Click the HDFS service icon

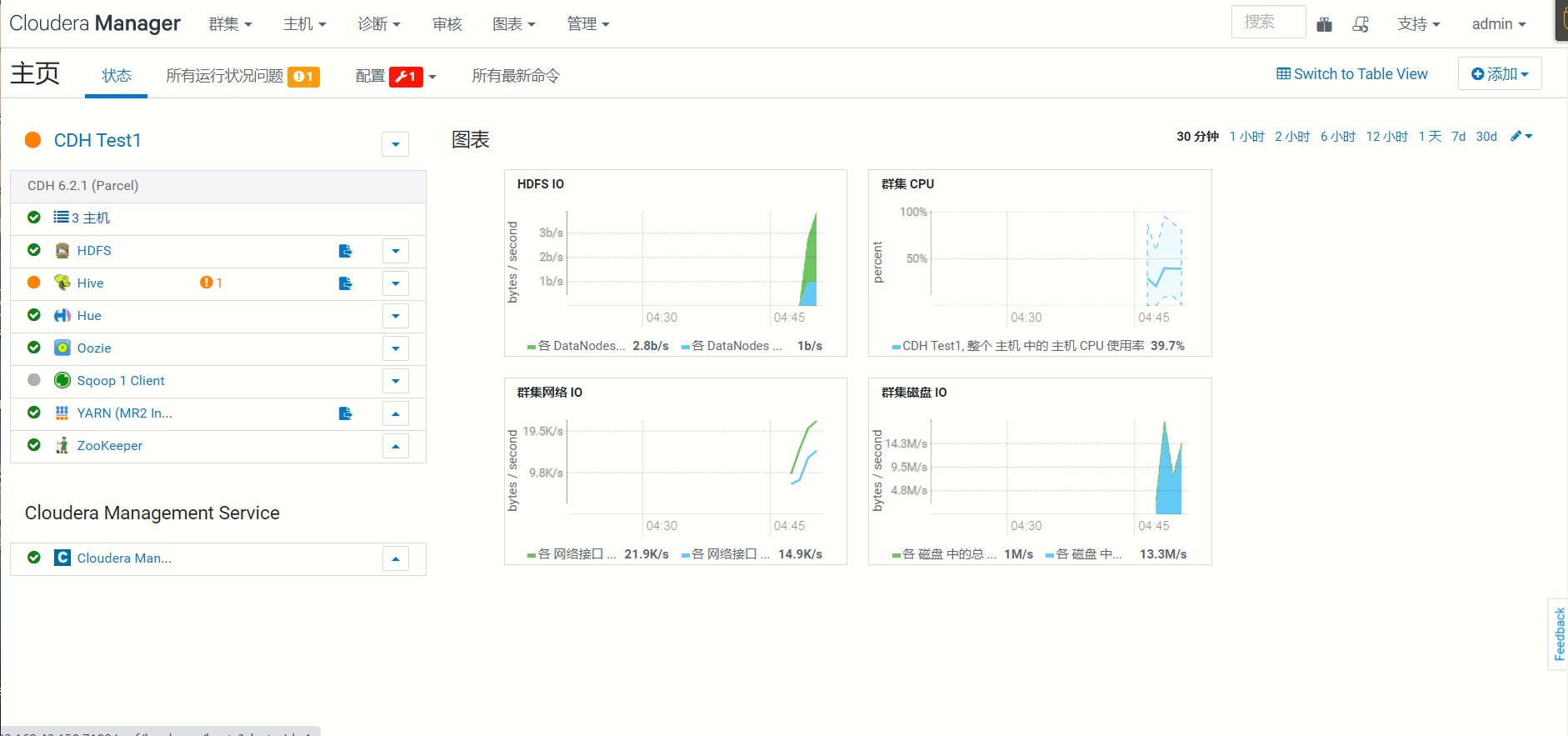point(62,251)
